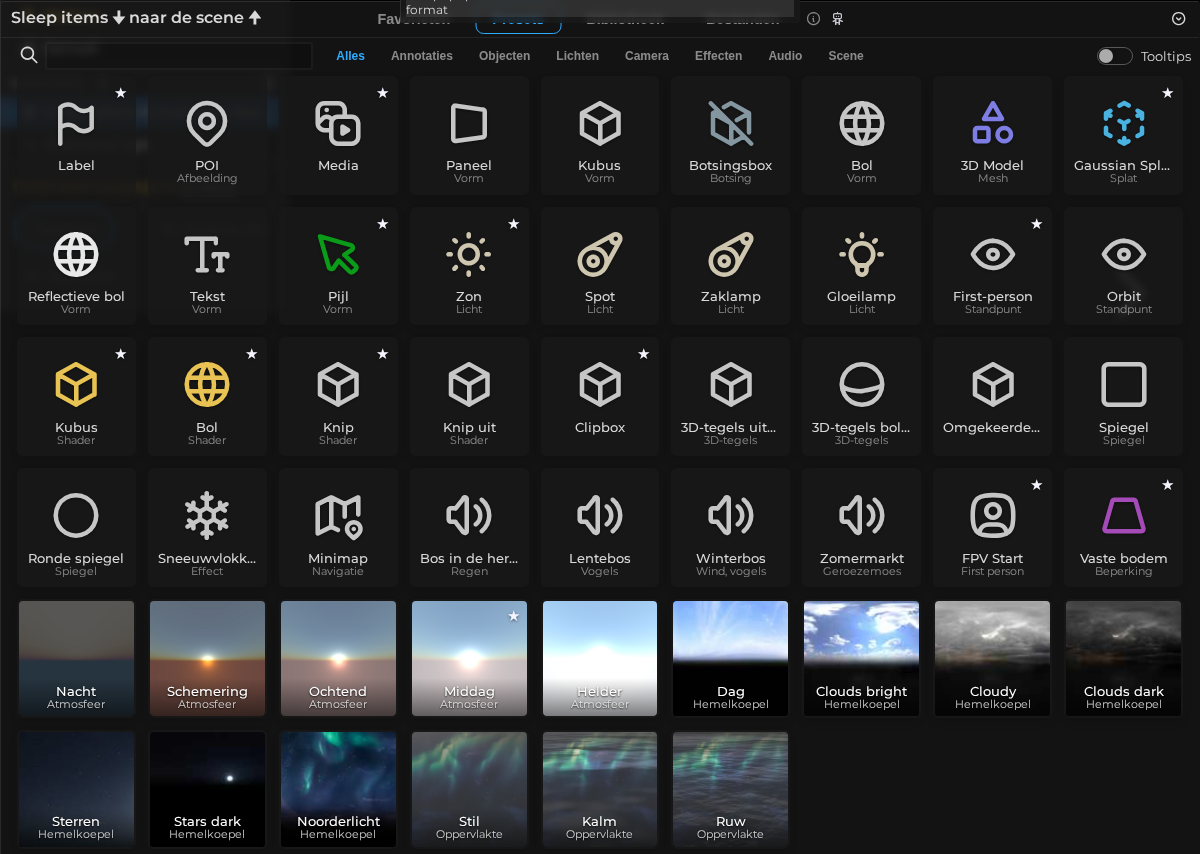1200x854 pixels.
Task: Pick the First-person standpunt
Action: coord(993,265)
